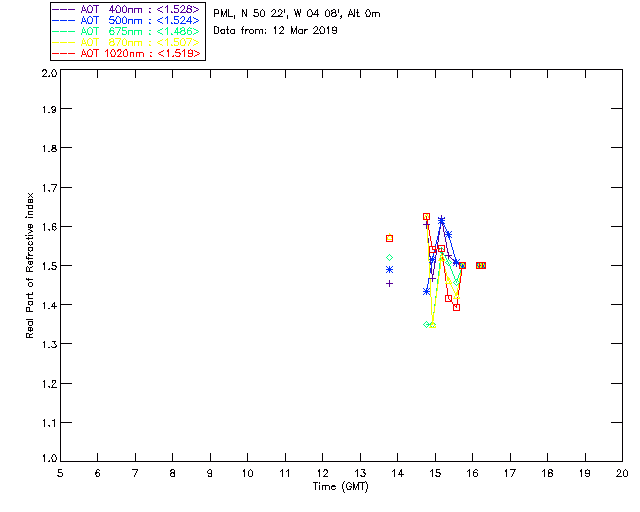The height and width of the screenshot is (512, 640).
Task: Click the 1.1 label on the vertical axis
Action: (x=49, y=423)
